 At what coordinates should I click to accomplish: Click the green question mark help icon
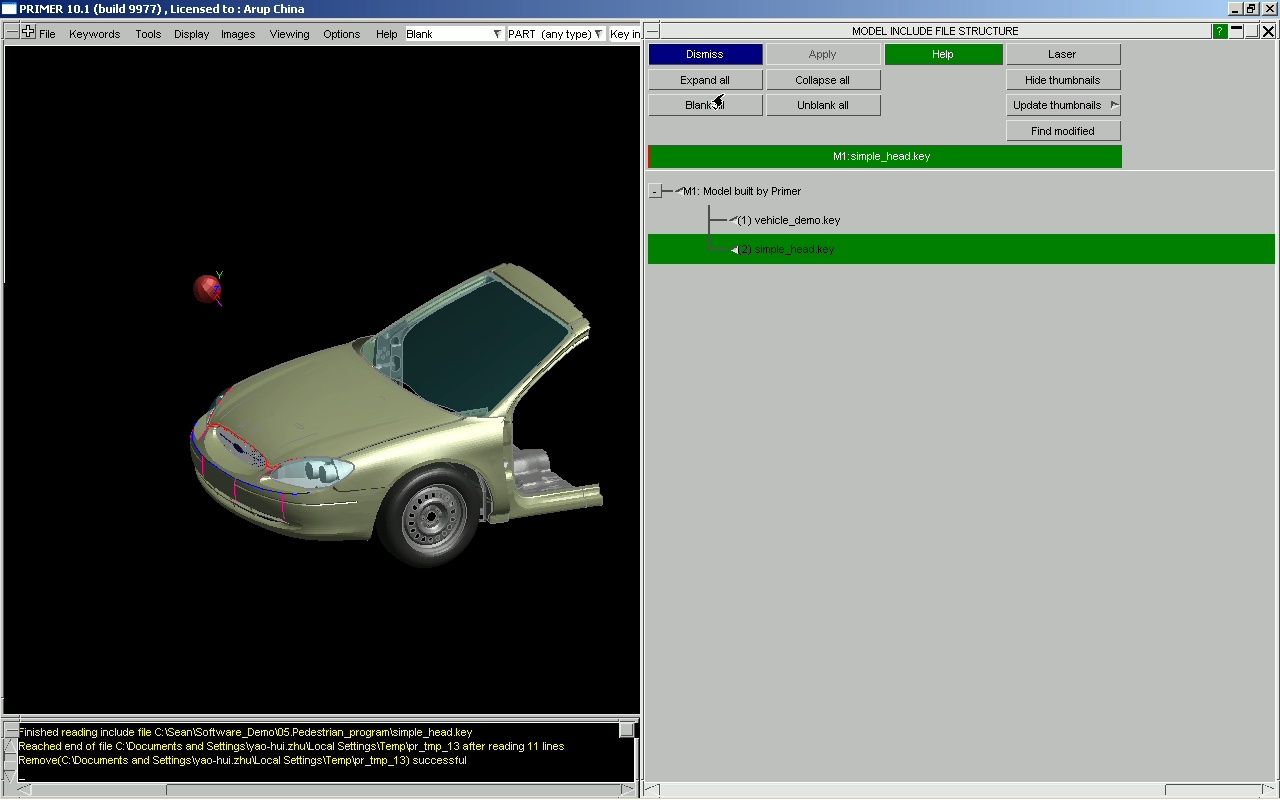click(x=1220, y=31)
